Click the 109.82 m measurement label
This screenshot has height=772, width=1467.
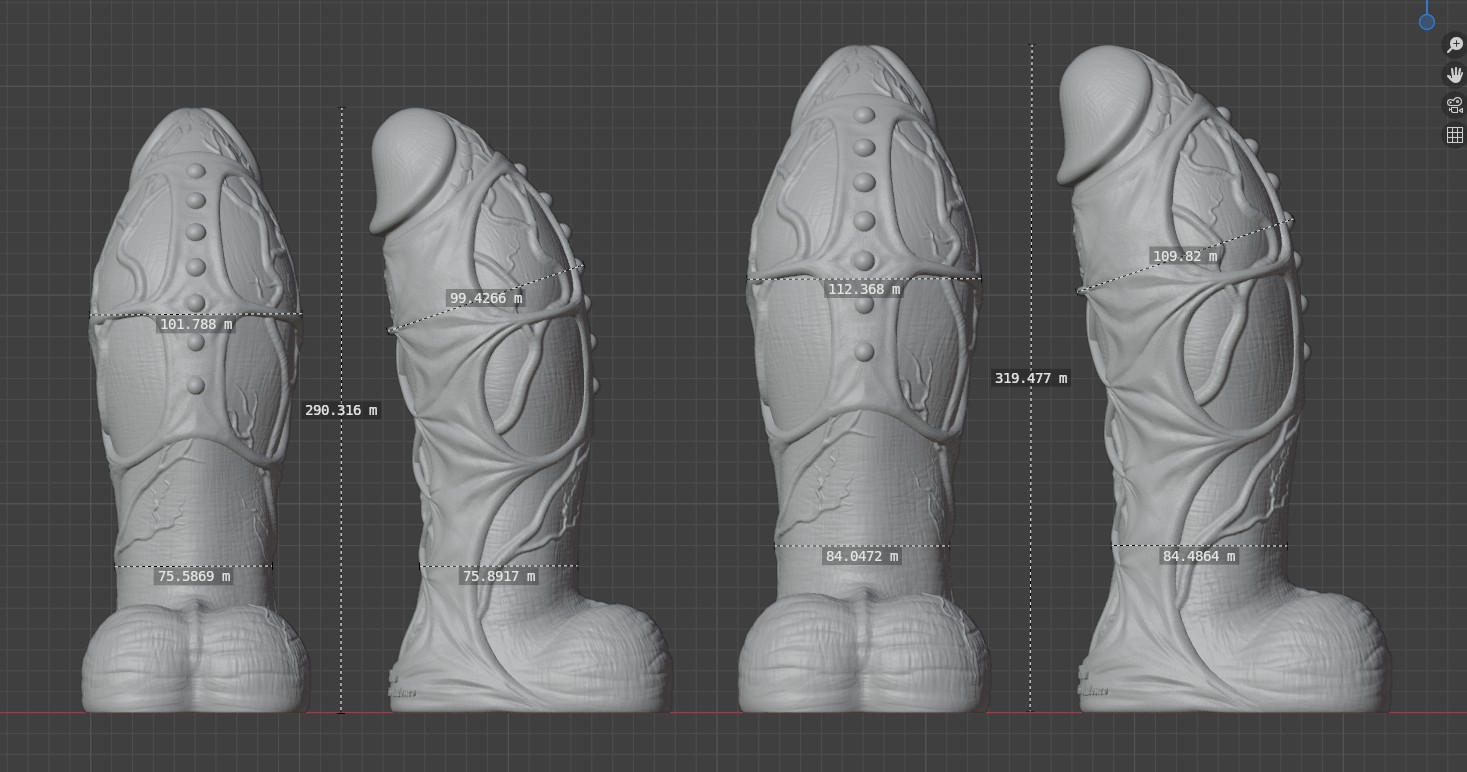[1185, 256]
